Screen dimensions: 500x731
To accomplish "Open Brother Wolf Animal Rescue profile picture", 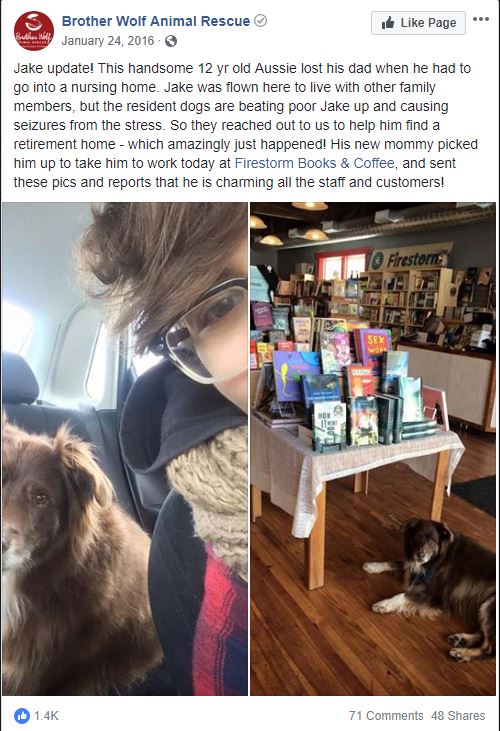I will click(34, 31).
